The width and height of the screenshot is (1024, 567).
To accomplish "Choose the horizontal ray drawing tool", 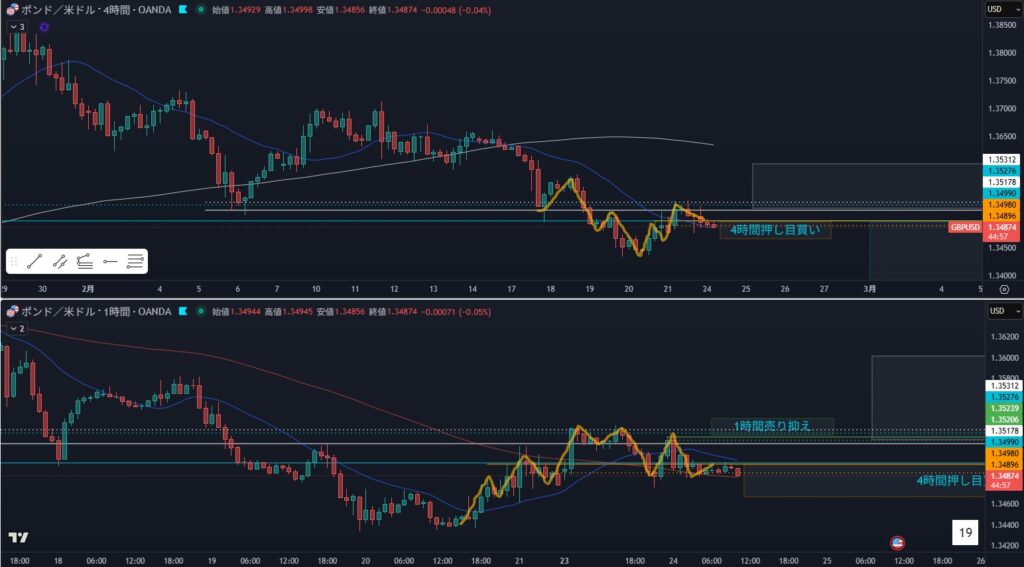I will [x=110, y=262].
